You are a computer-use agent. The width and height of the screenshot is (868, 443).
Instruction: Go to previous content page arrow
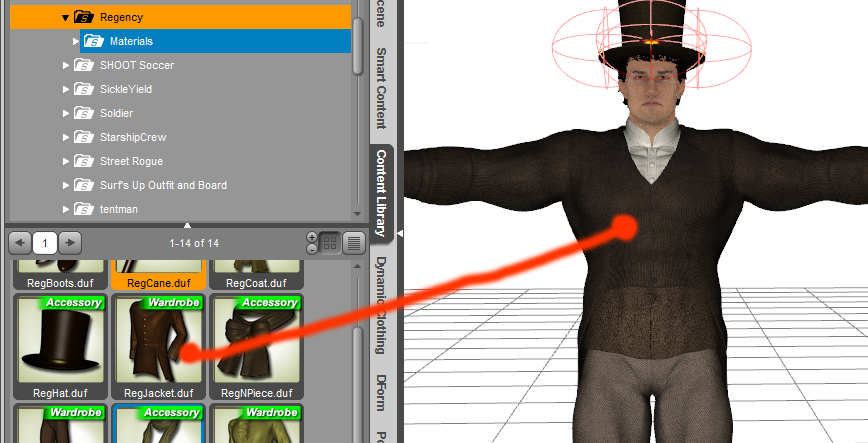20,243
